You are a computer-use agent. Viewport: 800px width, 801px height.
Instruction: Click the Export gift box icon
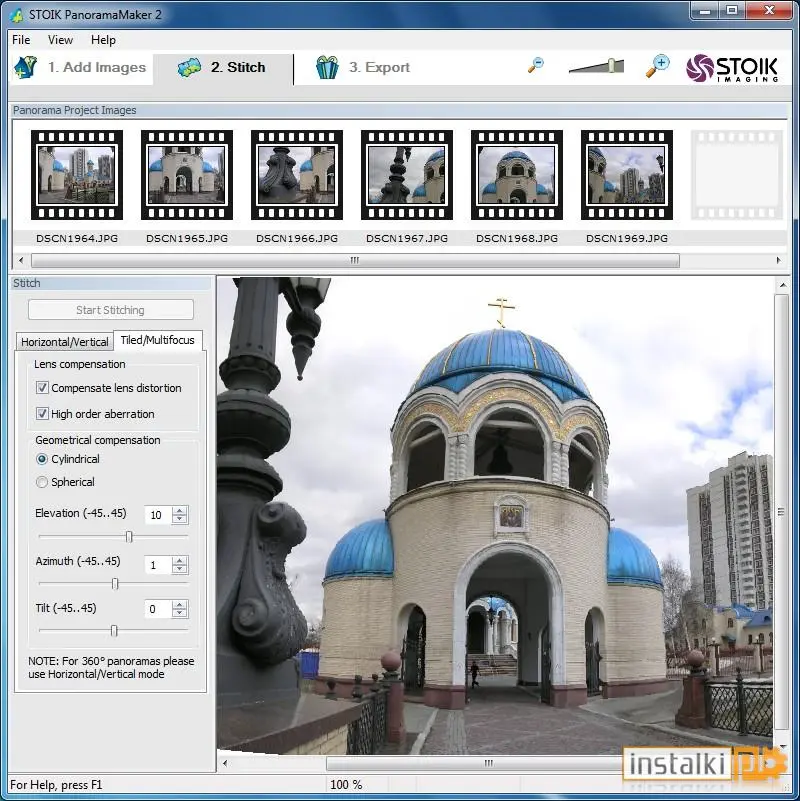pyautogui.click(x=327, y=67)
